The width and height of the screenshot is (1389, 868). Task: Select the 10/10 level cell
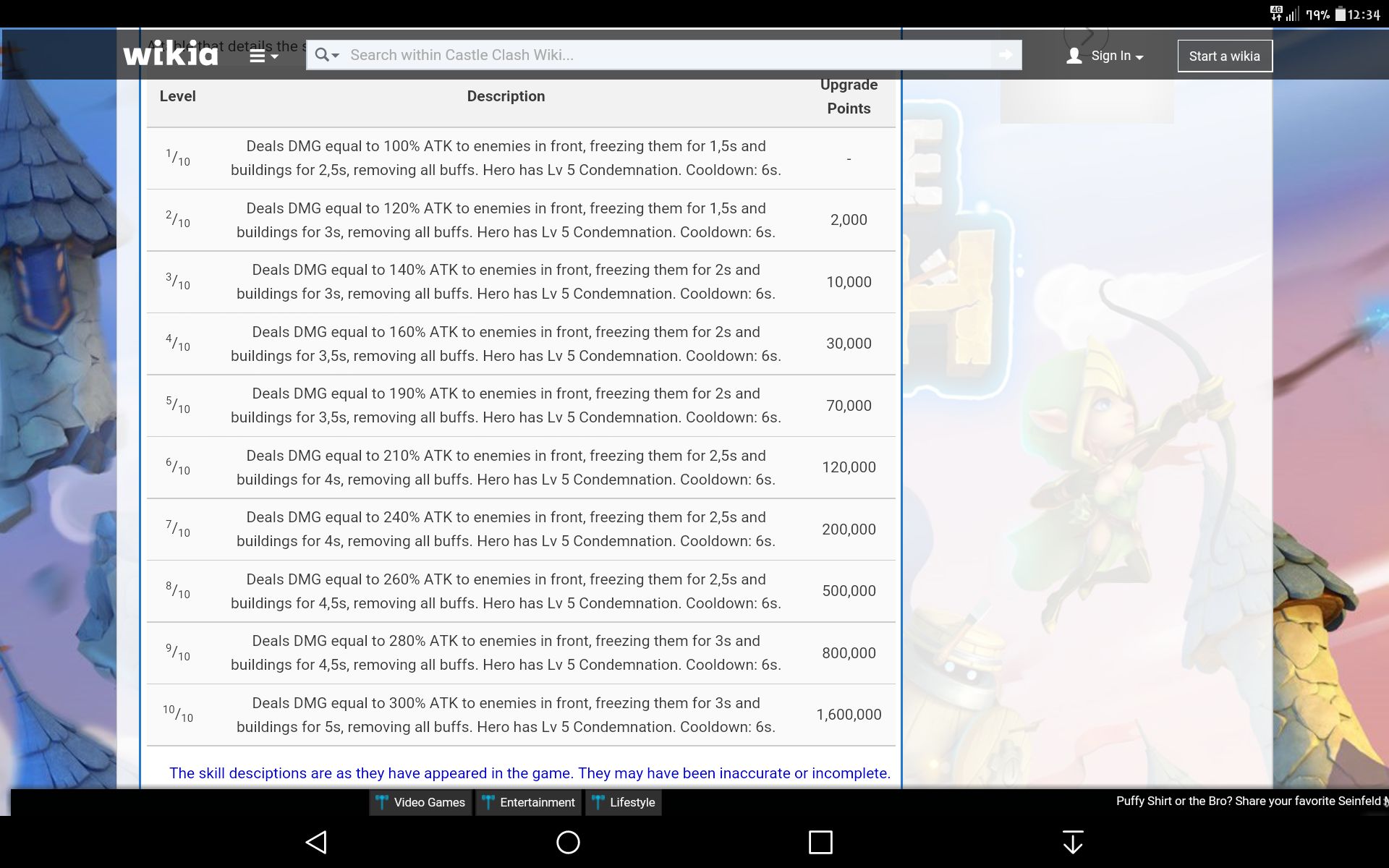pyautogui.click(x=178, y=714)
